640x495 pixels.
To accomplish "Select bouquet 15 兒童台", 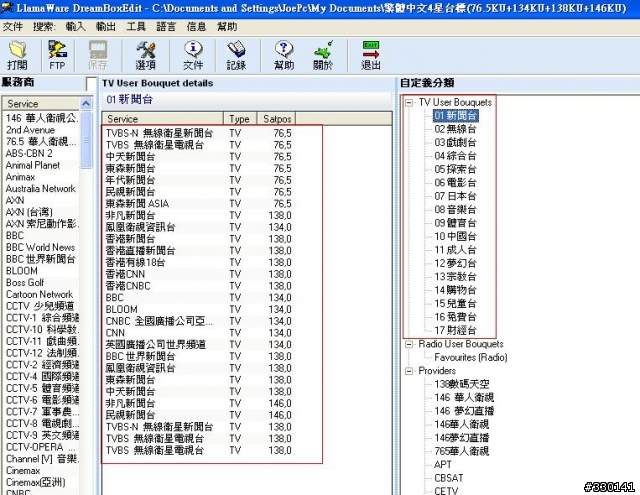I will pyautogui.click(x=455, y=304).
